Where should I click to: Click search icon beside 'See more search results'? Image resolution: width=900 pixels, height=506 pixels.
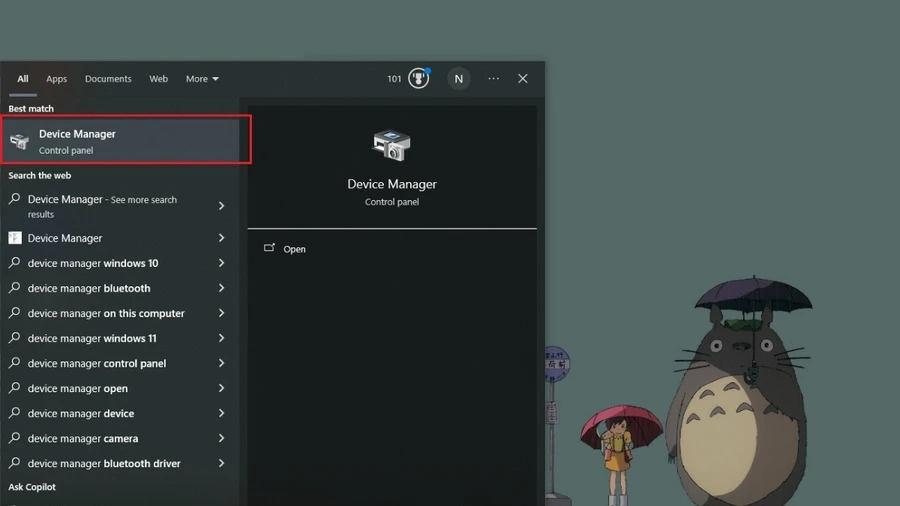tap(14, 199)
